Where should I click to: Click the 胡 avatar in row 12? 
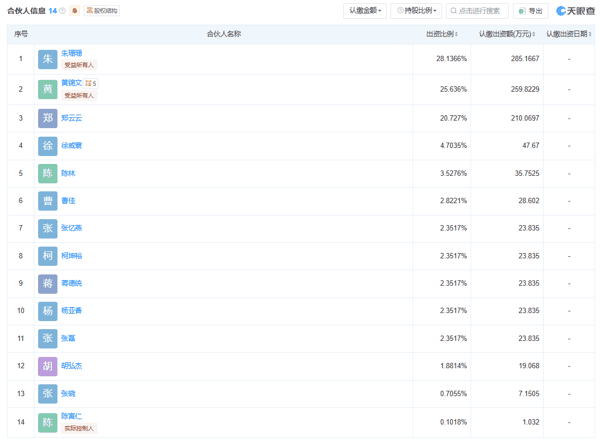[x=47, y=366]
